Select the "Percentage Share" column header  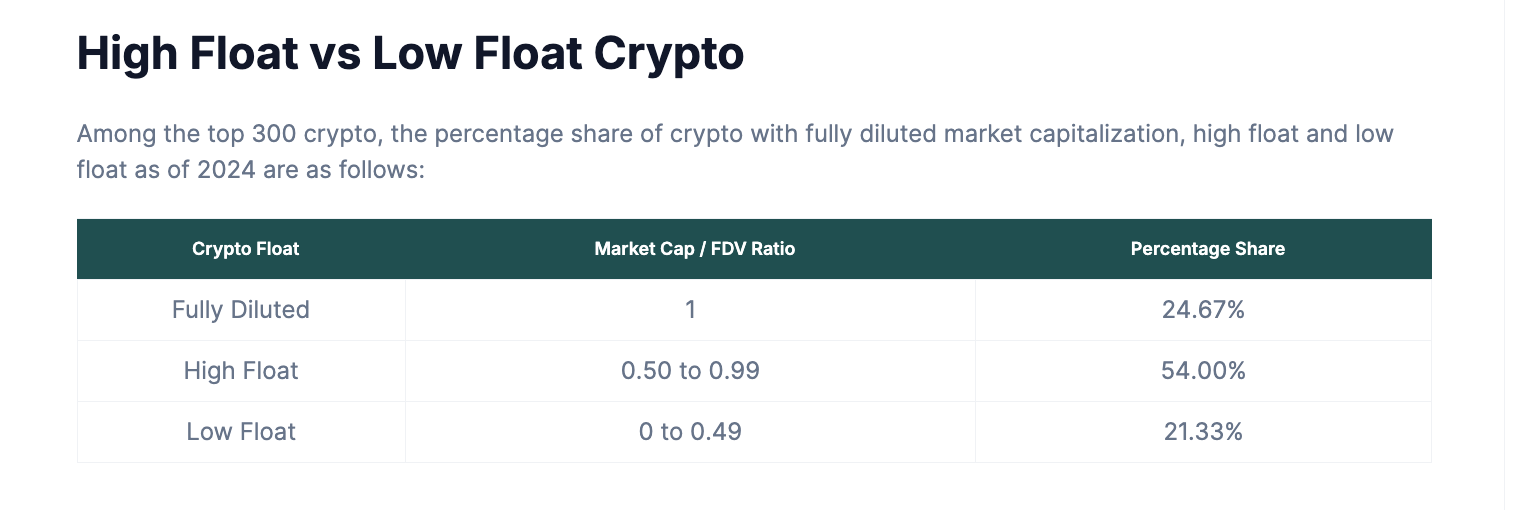pos(1207,249)
